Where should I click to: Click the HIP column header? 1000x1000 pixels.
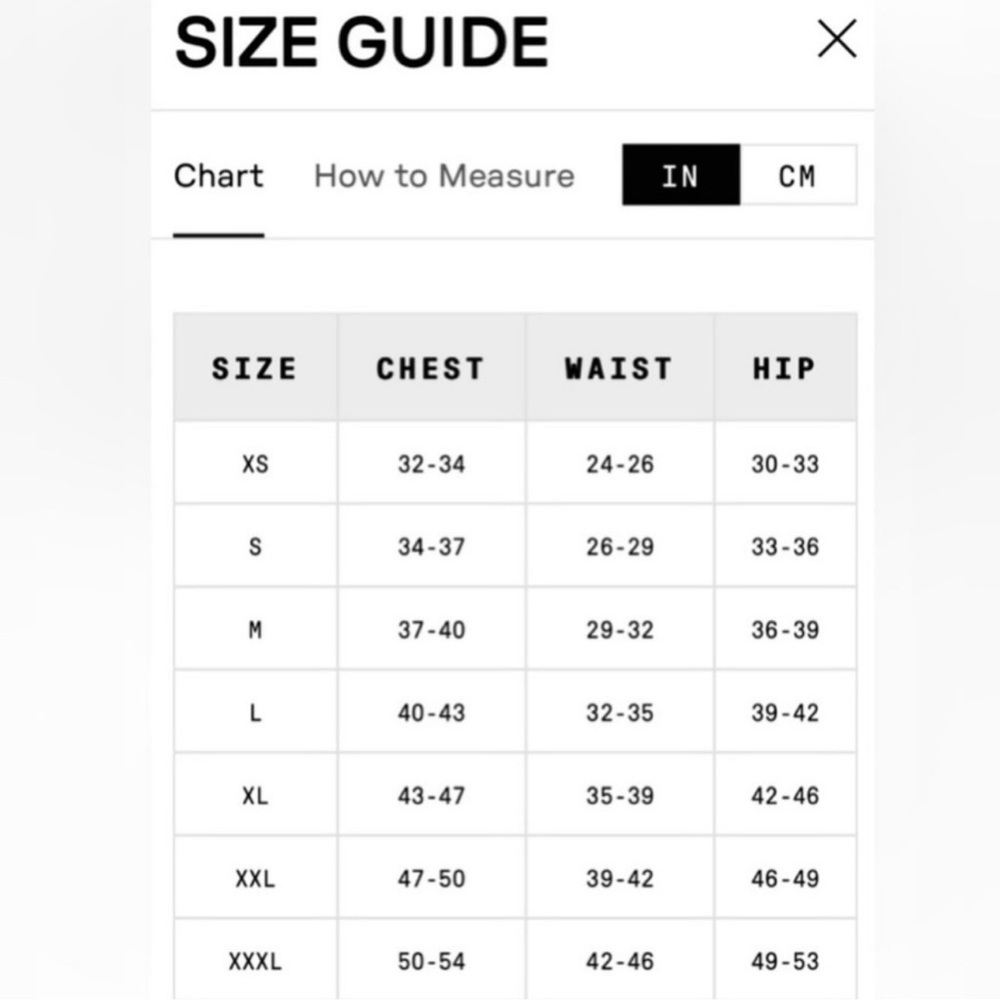click(785, 368)
